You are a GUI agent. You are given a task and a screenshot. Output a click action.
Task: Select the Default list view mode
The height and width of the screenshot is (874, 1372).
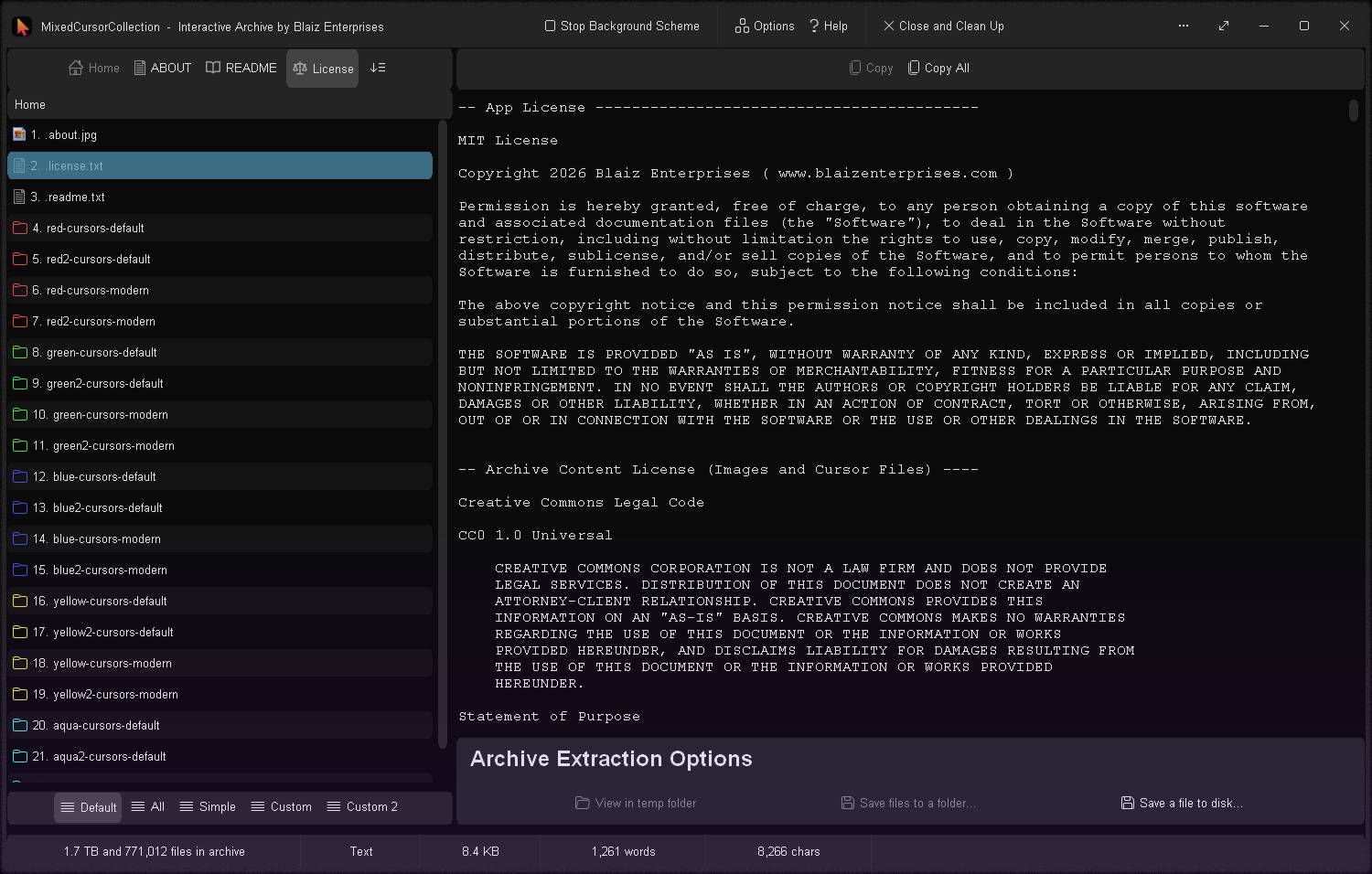tap(88, 807)
